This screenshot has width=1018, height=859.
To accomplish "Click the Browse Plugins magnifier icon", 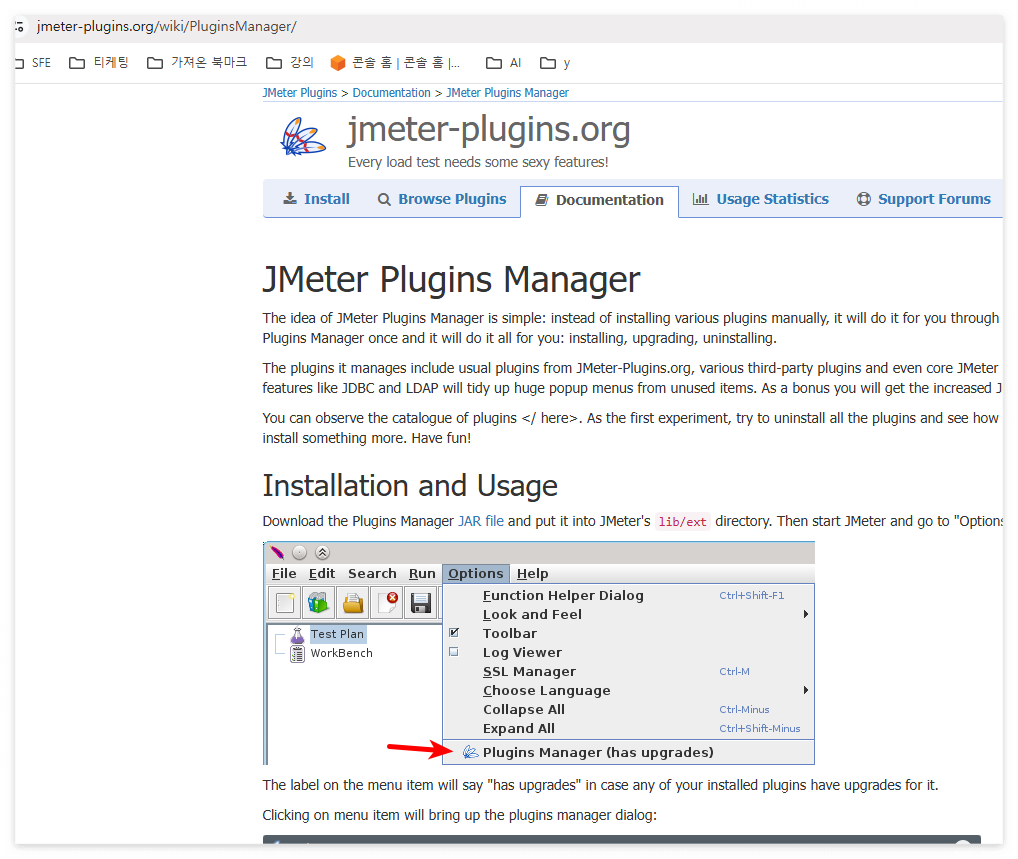I will point(384,199).
